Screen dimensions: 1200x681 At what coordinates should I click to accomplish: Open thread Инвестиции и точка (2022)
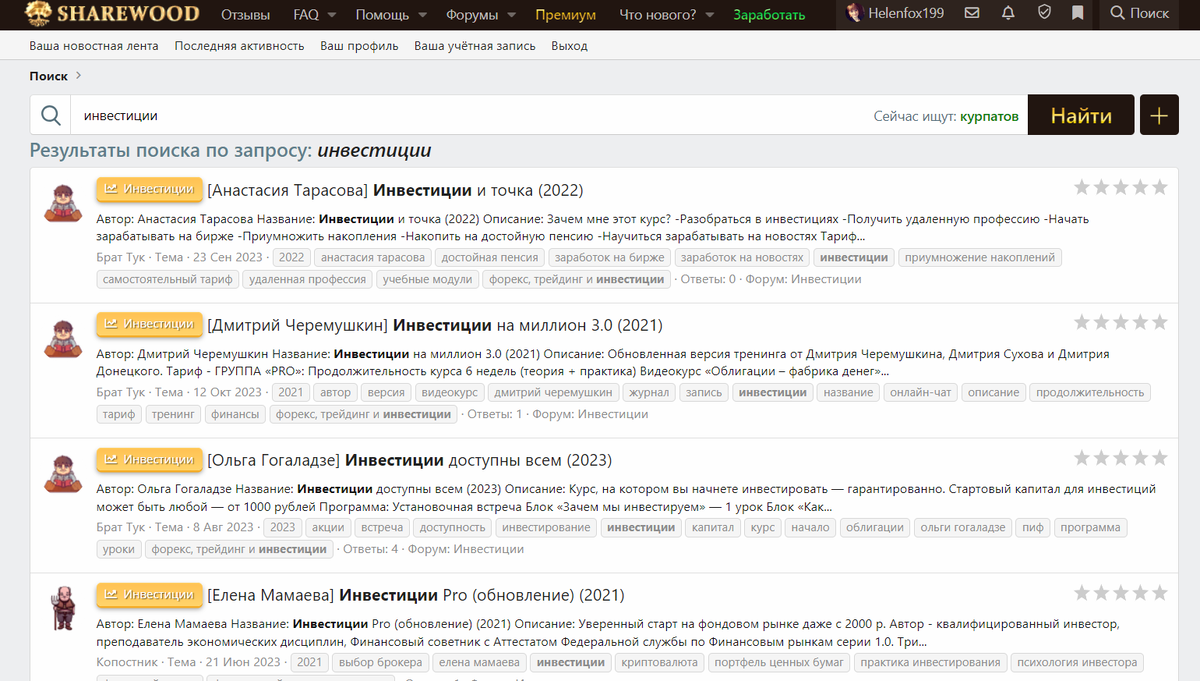click(395, 190)
